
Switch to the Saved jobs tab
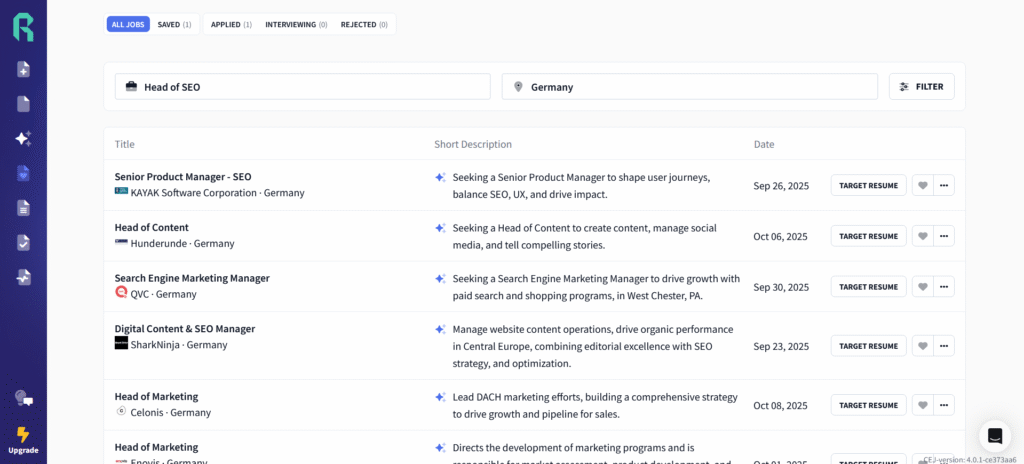point(174,24)
